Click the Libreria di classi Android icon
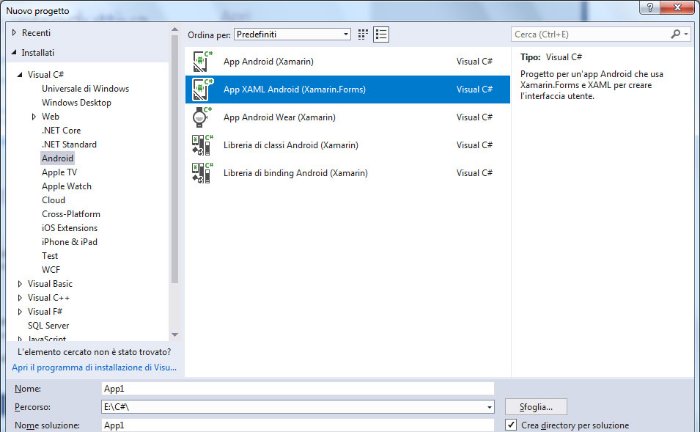The width and height of the screenshot is (700, 432). (202, 145)
